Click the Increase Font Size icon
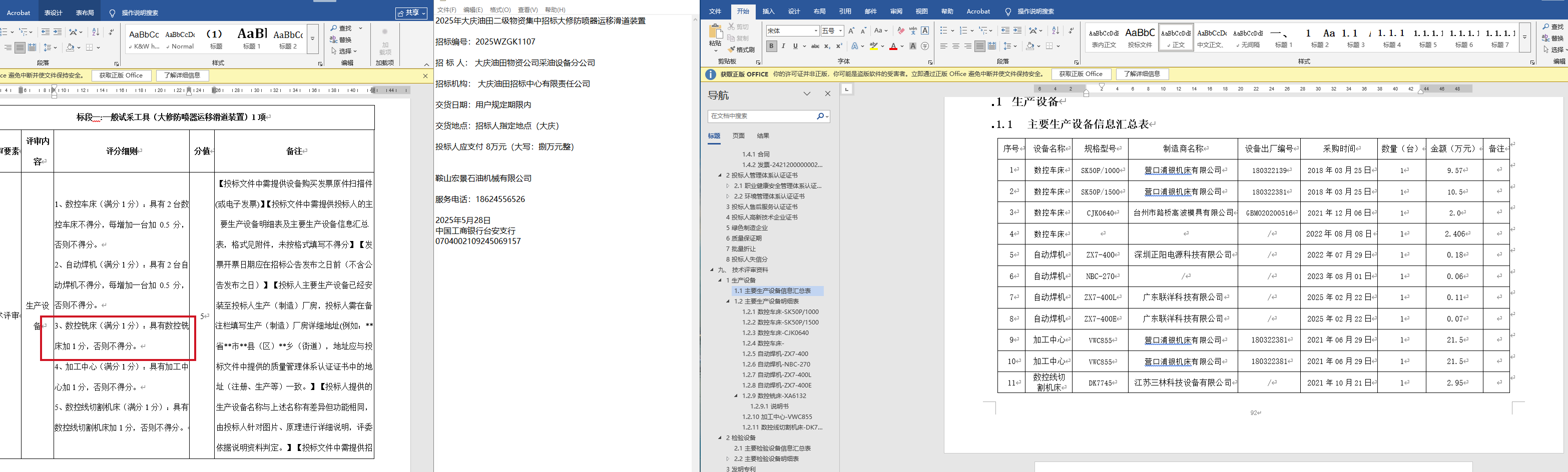The width and height of the screenshot is (1568, 472). (x=852, y=30)
